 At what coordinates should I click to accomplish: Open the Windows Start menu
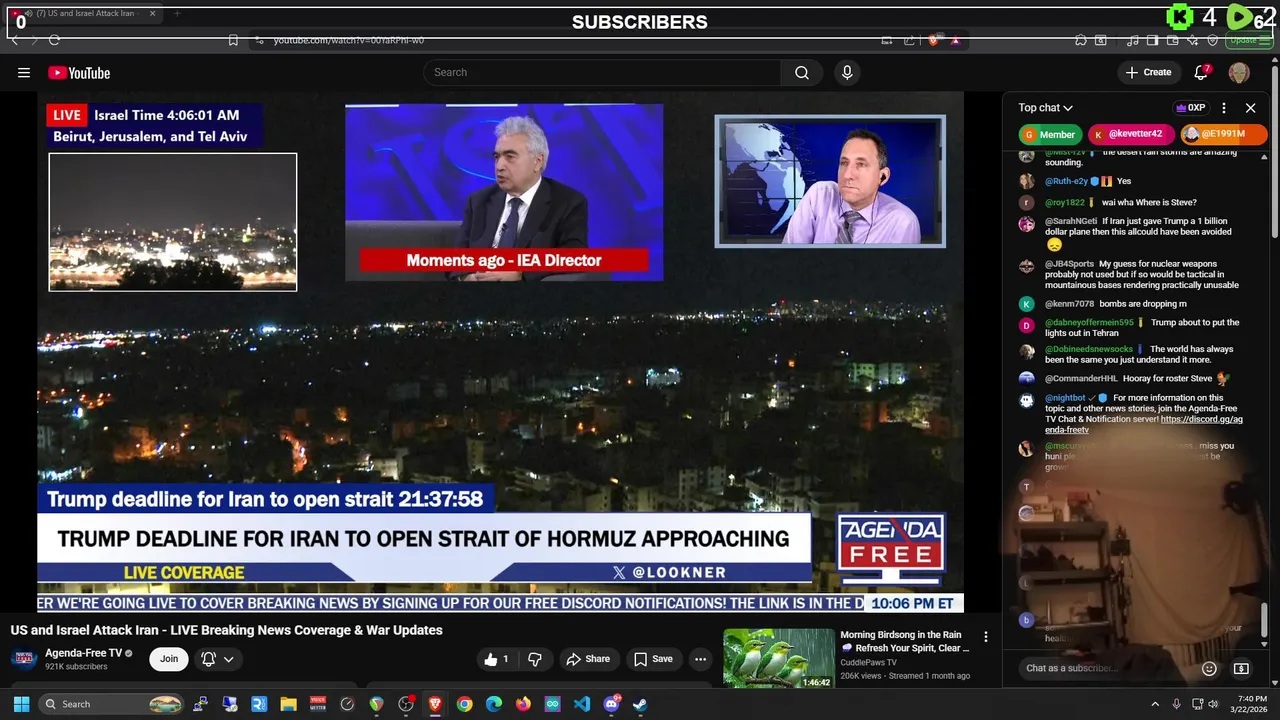coord(21,704)
